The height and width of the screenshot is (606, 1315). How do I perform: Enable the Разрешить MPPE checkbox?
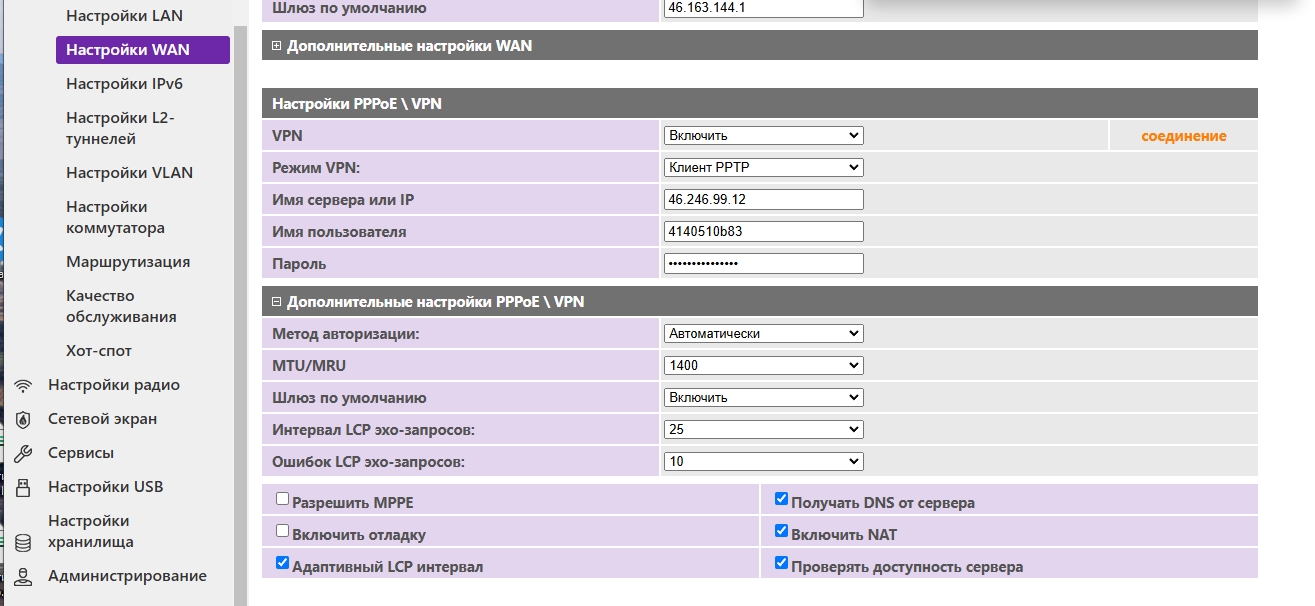282,499
